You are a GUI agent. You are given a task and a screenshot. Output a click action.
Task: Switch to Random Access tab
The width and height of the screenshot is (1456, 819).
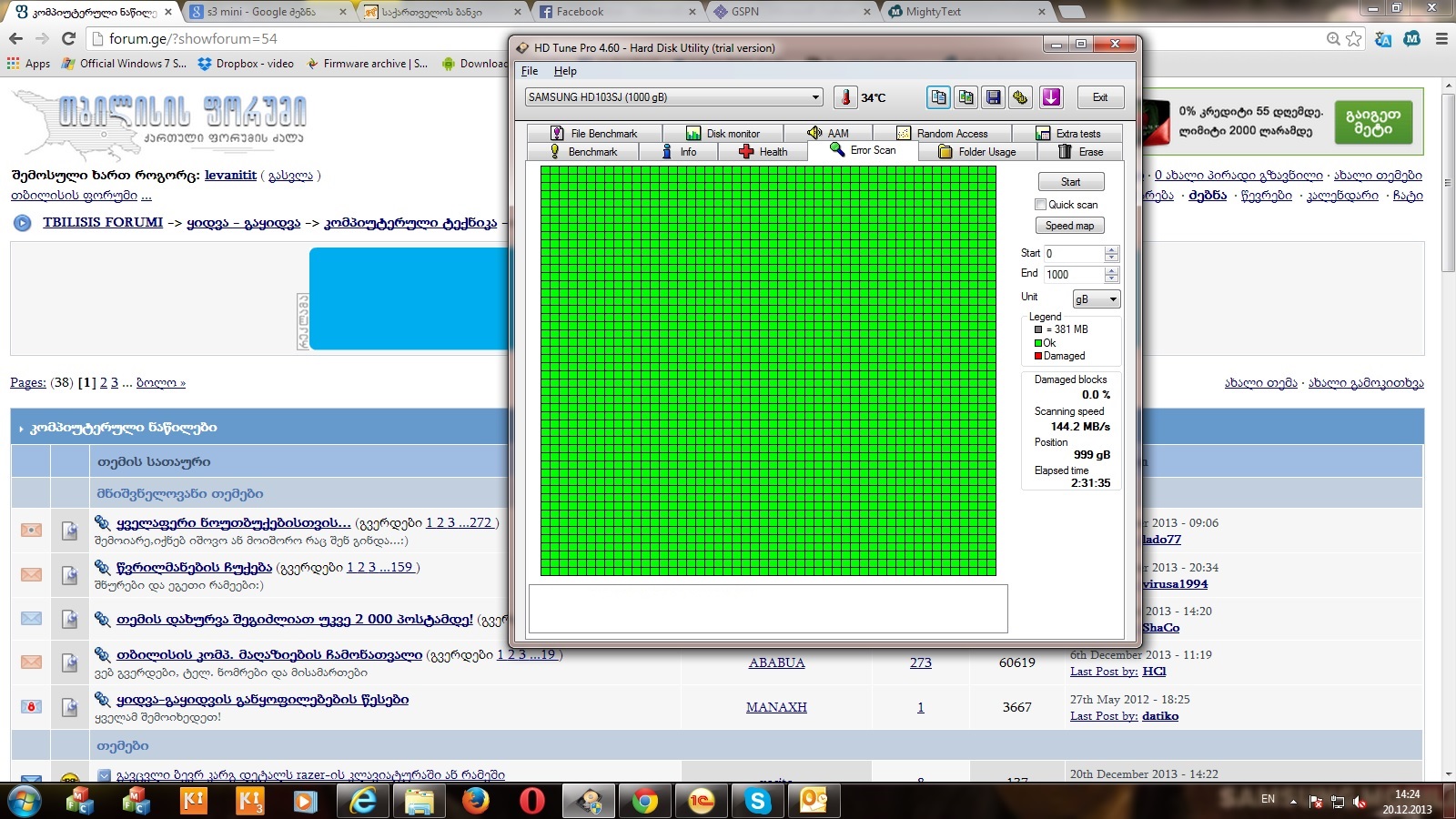[941, 133]
